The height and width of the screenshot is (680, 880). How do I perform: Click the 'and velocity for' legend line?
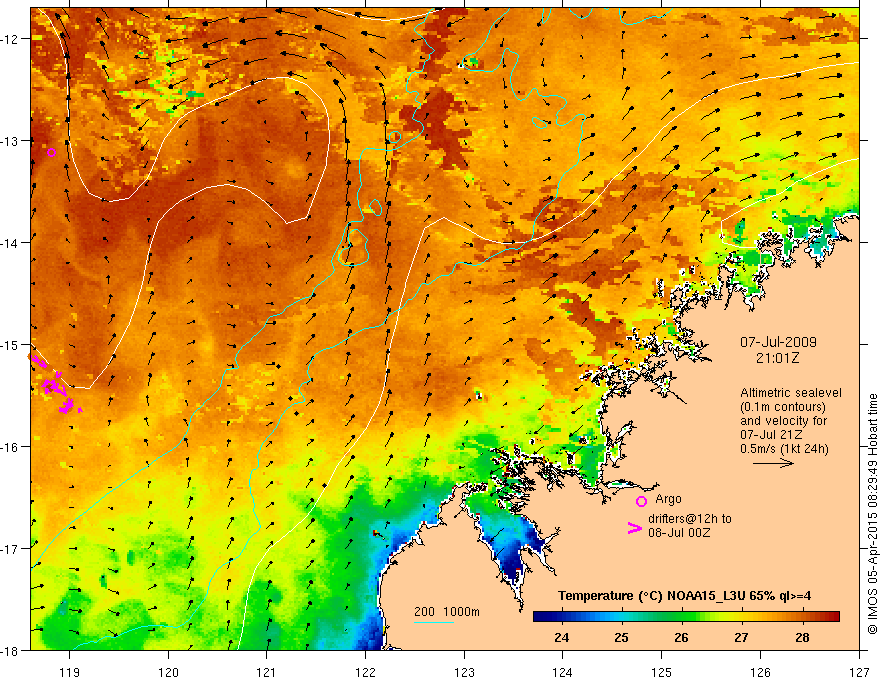[x=783, y=421]
